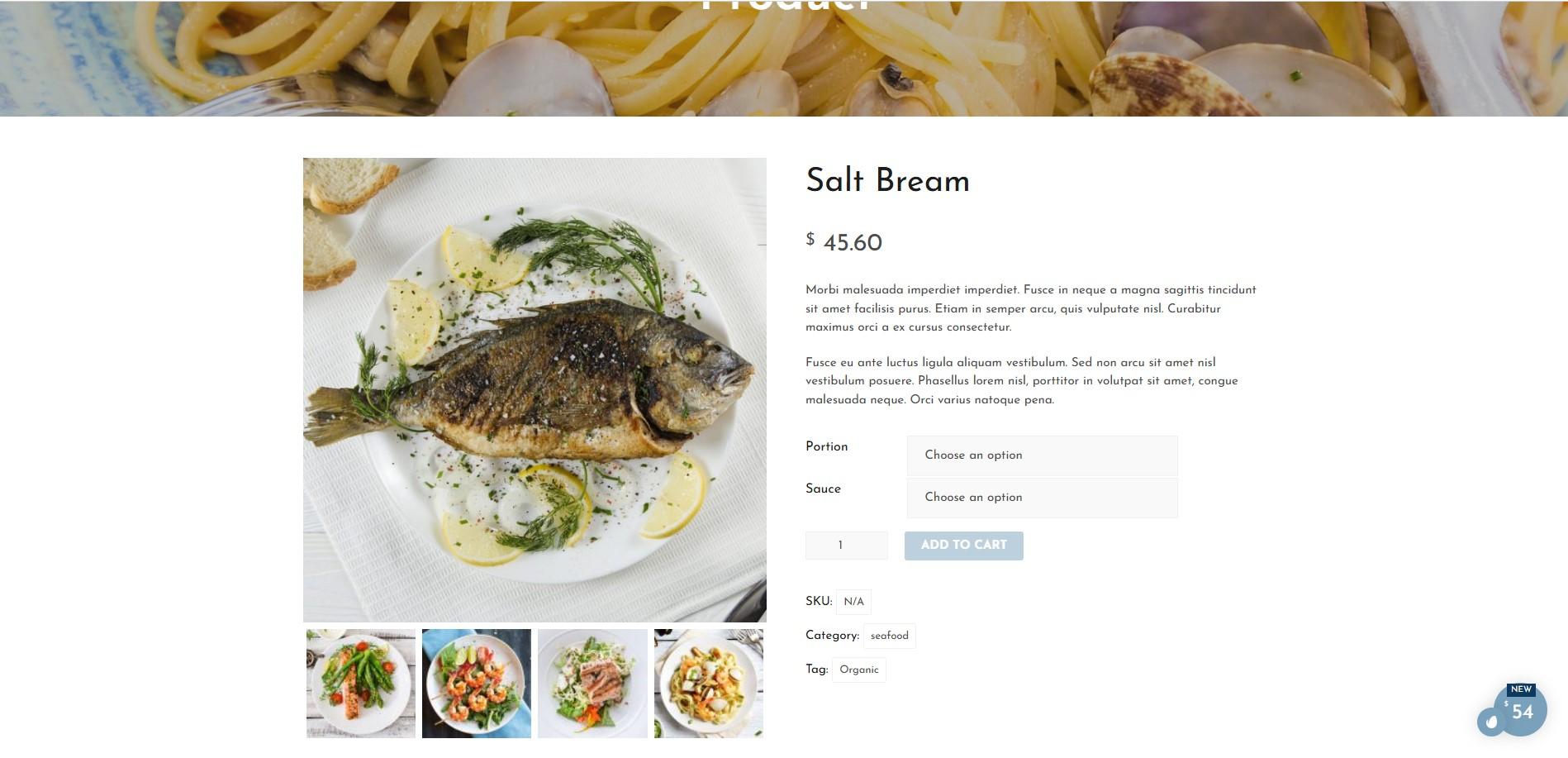Select the sliced meat salad thumbnail

592,684
